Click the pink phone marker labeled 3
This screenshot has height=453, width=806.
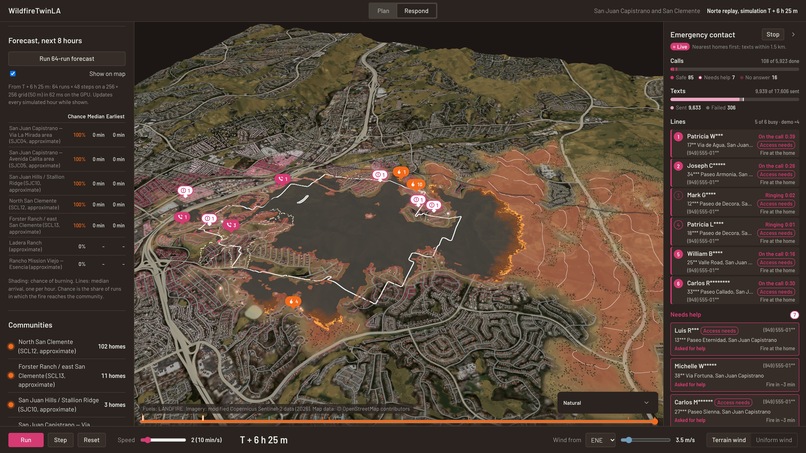point(231,225)
